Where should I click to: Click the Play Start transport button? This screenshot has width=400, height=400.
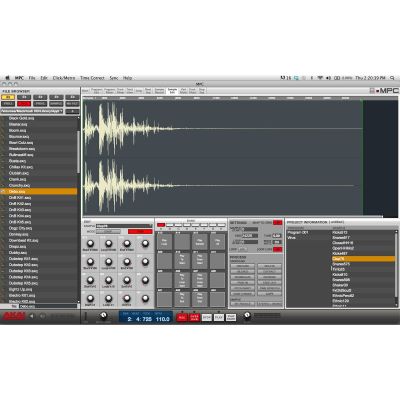coord(231,318)
